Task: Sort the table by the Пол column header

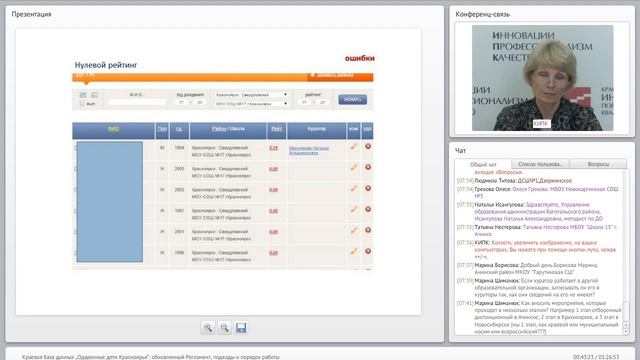Action: pyautogui.click(x=162, y=129)
